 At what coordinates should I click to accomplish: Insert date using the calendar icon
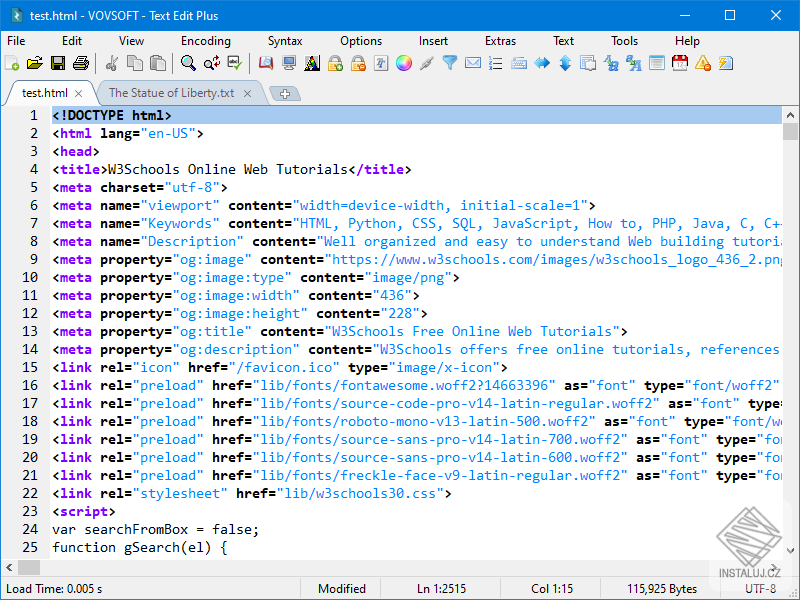click(680, 63)
